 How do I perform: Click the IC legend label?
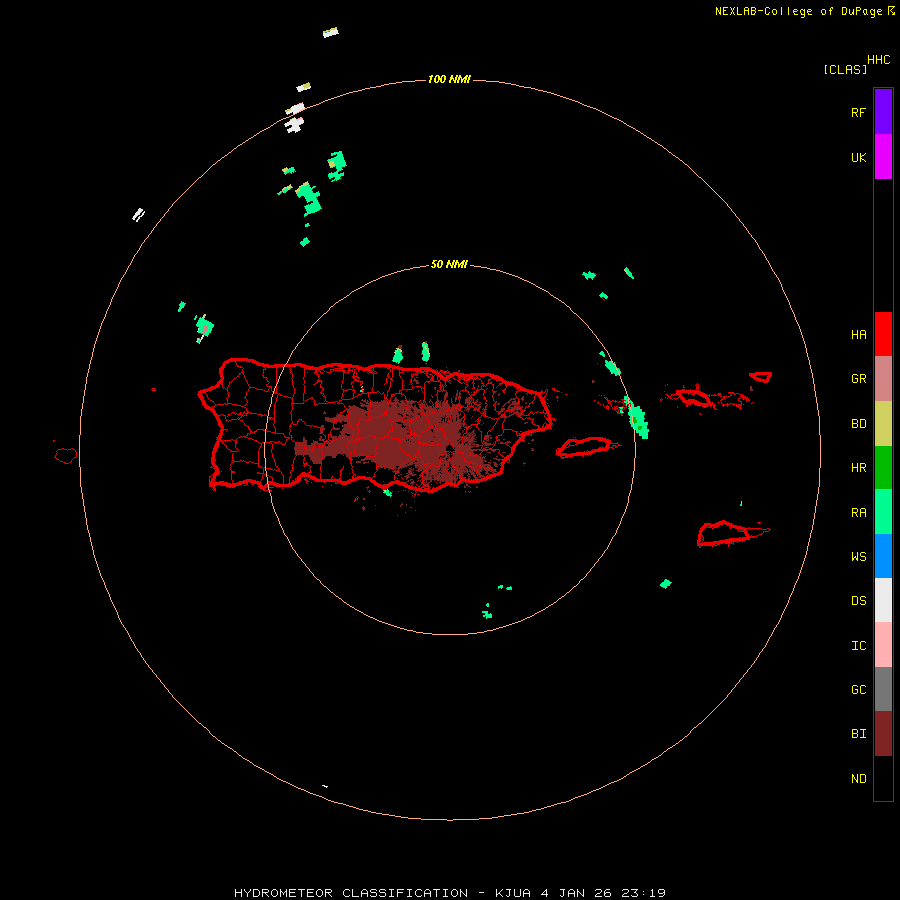858,646
